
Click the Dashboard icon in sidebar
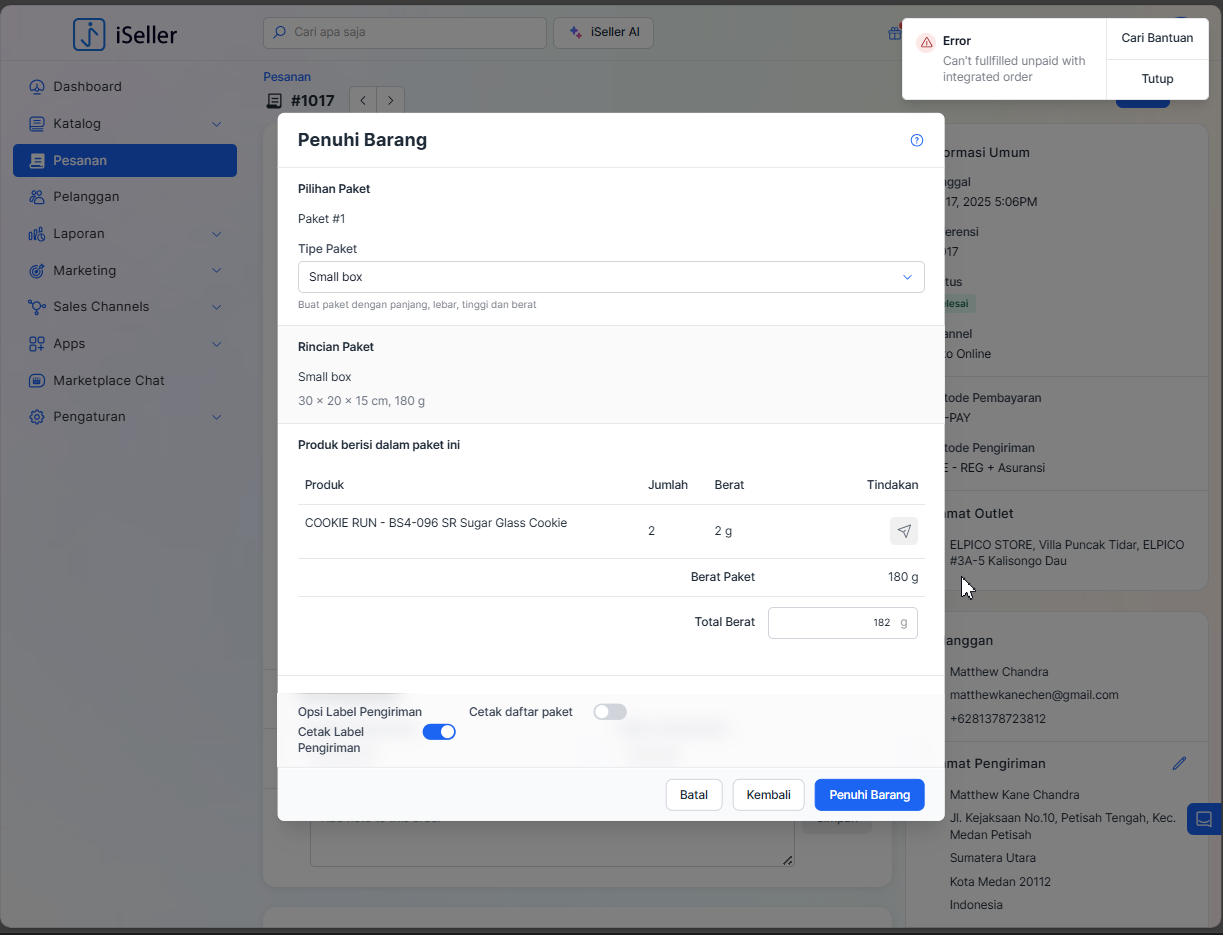[37, 87]
